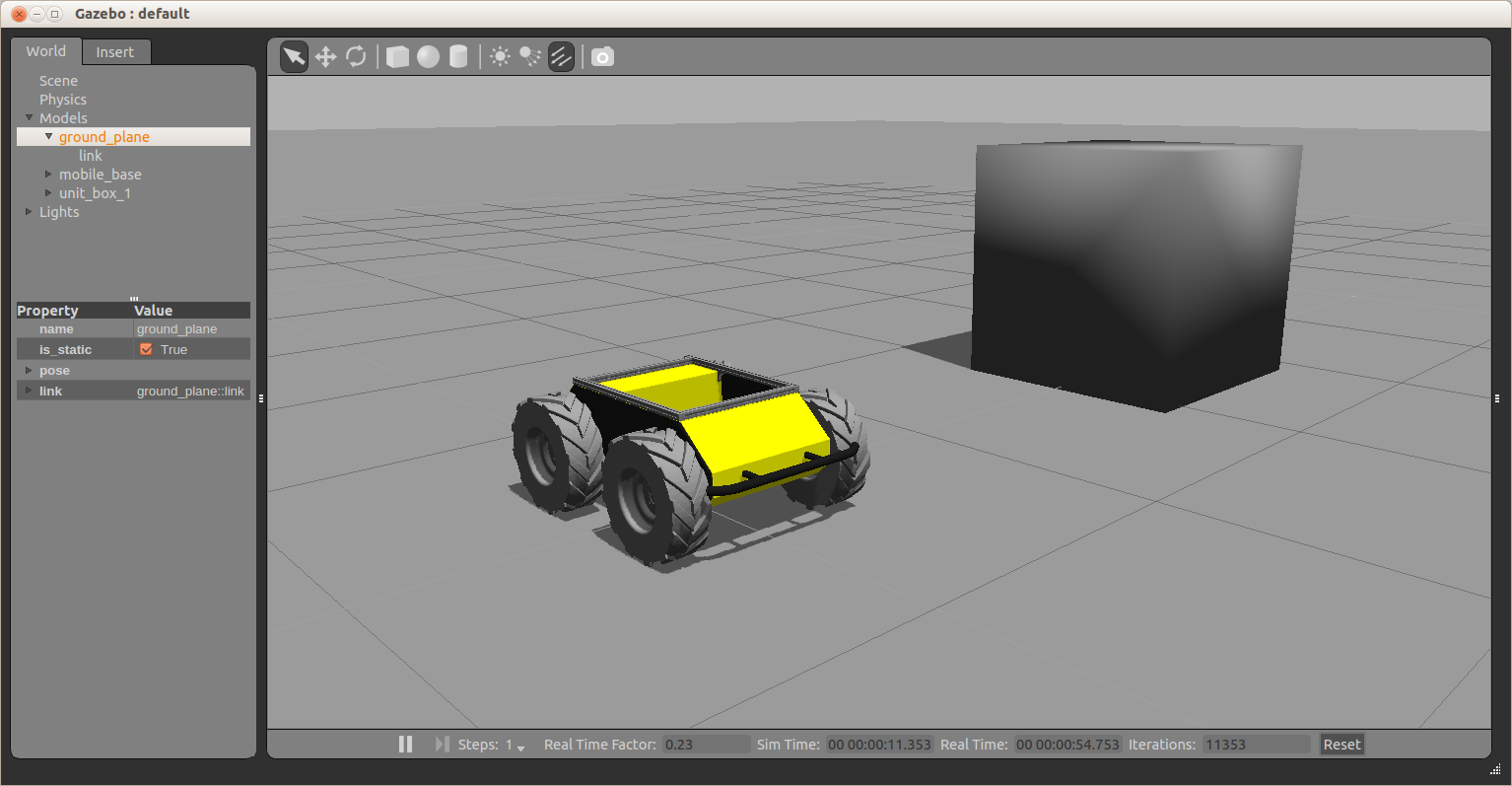Open the World tab
The image size is (1512, 786).
tap(46, 51)
